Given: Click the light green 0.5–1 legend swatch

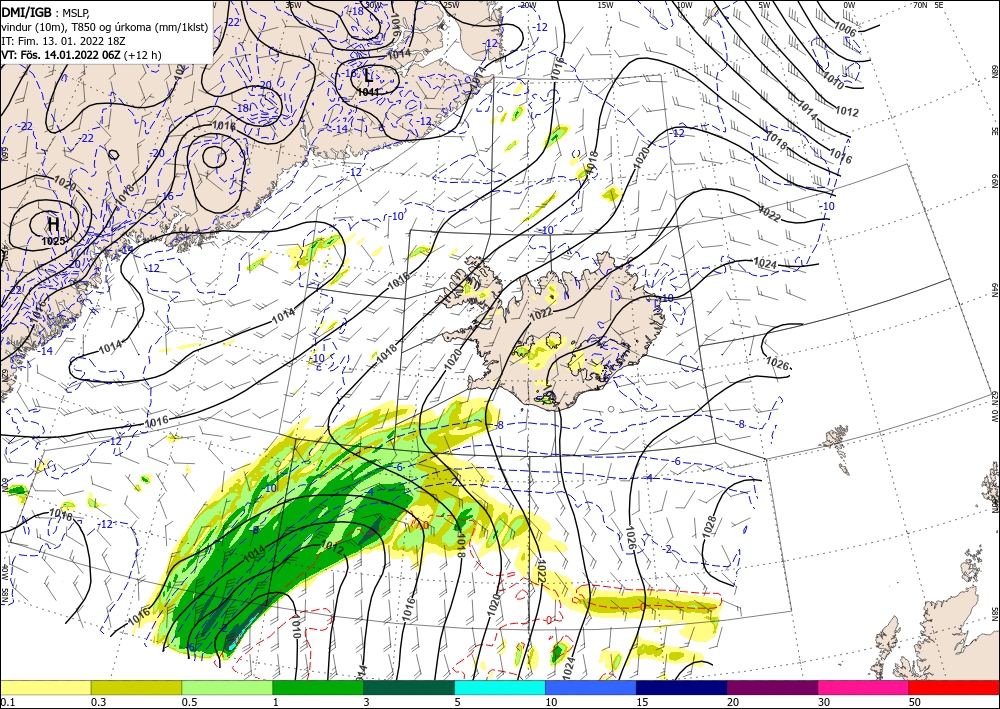Looking at the screenshot, I should 227,687.
